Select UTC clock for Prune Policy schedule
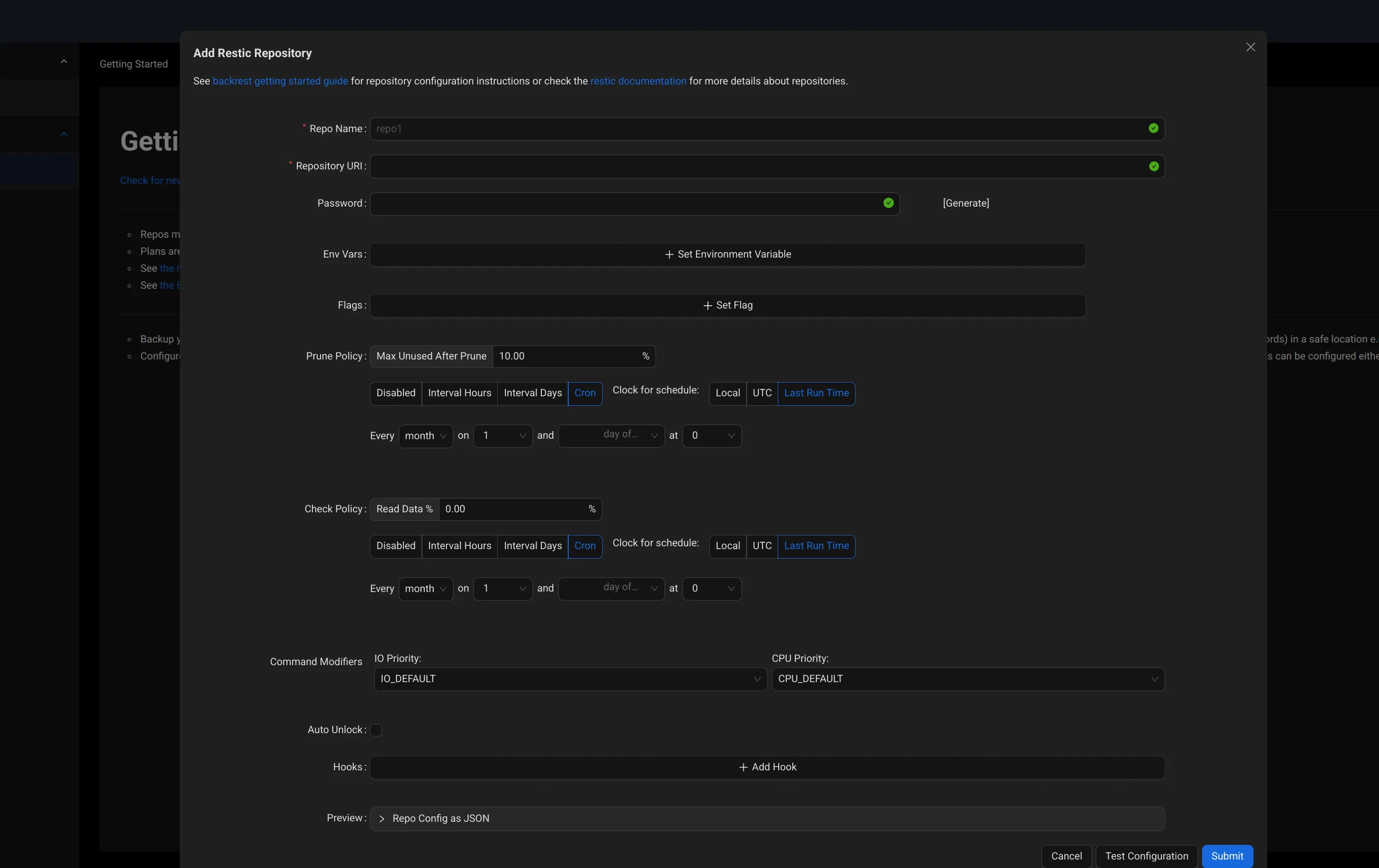The image size is (1379, 868). [x=762, y=393]
